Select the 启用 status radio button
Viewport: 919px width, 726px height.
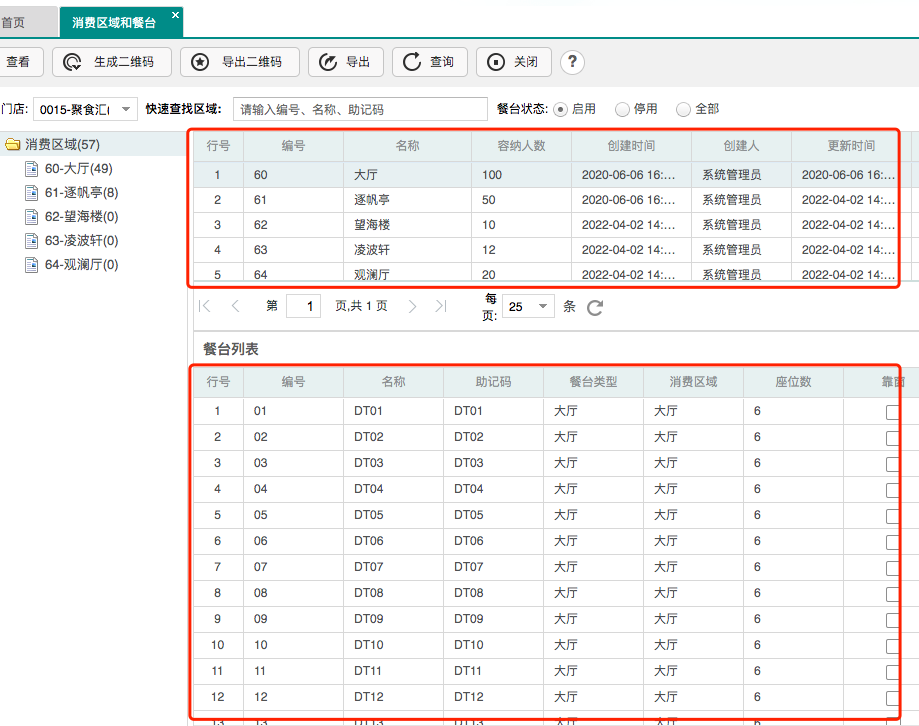tap(560, 109)
